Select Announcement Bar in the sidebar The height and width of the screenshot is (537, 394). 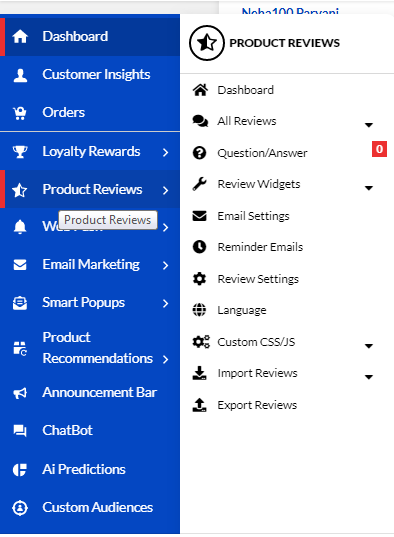point(90,392)
